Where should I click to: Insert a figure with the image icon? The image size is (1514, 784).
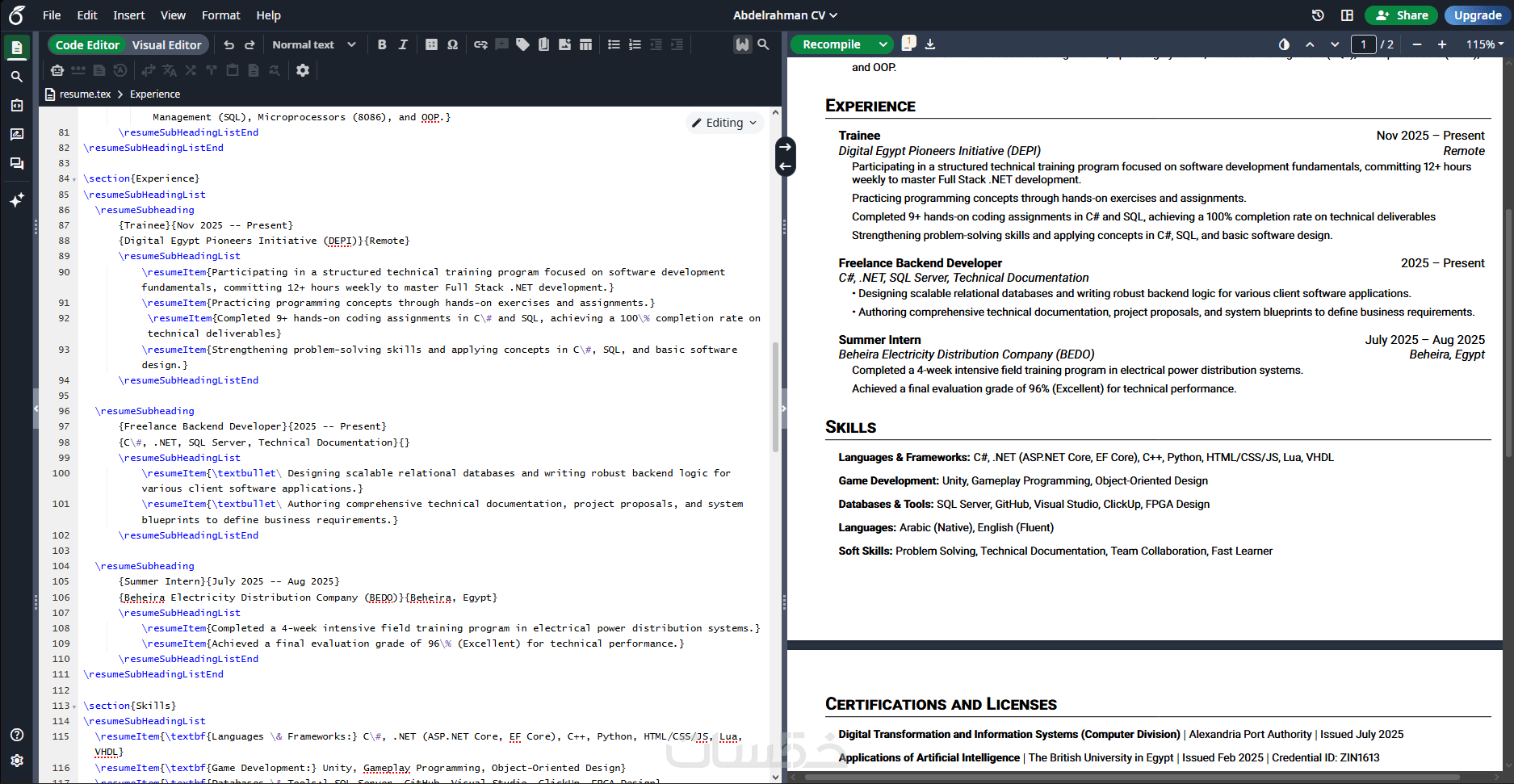click(x=565, y=45)
